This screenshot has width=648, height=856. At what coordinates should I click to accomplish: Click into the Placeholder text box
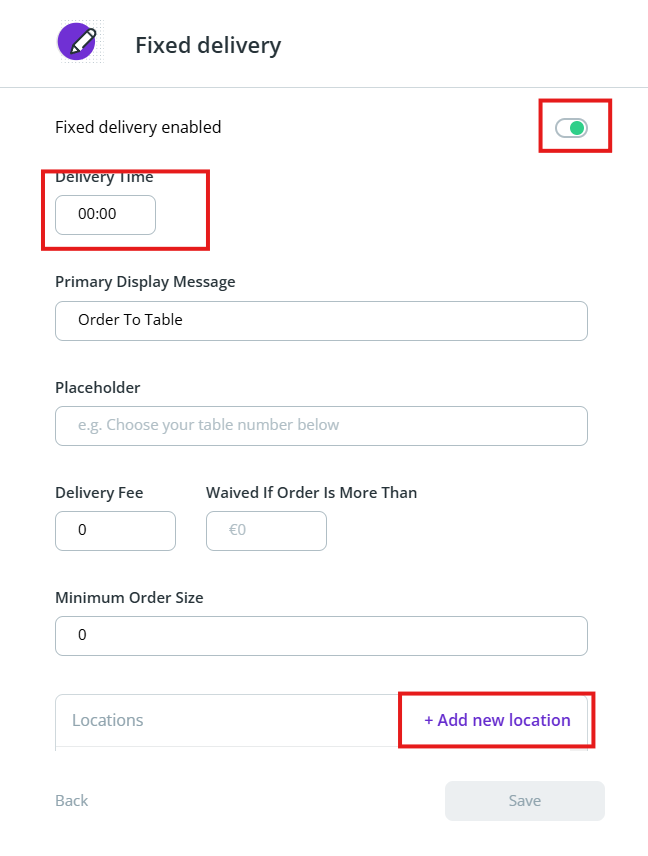[321, 425]
